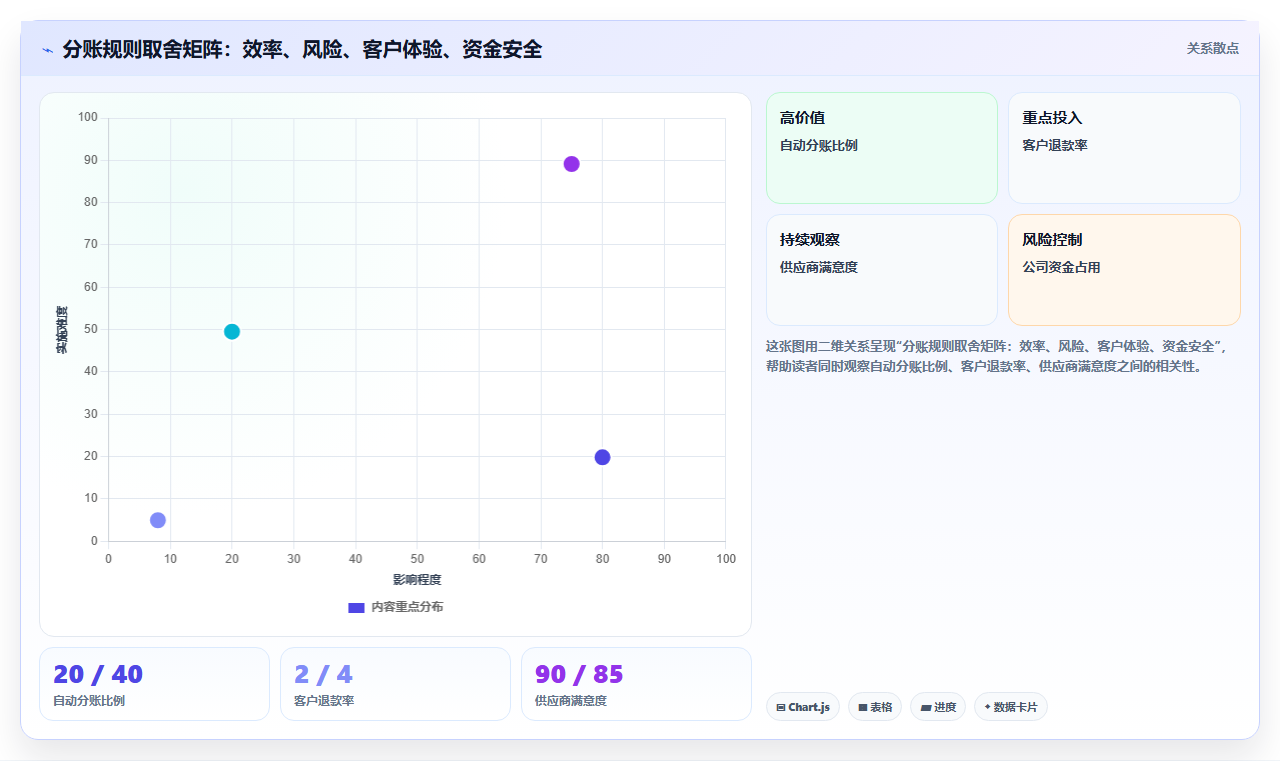Screen dimensions: 1280x761
Task: Click the 客户退款率 text in 重点投入 card
Action: 1055,145
